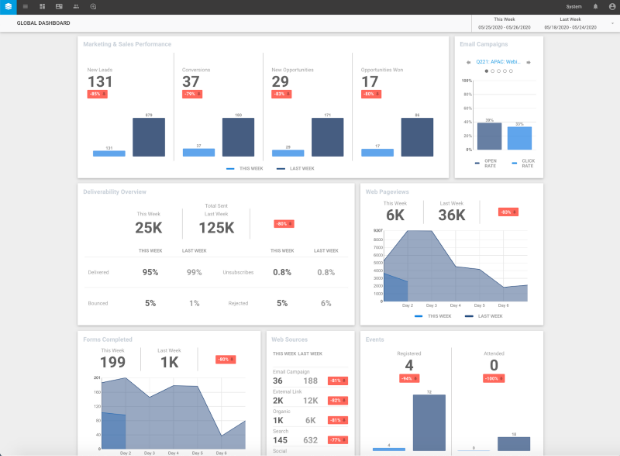Screen dimensions: 620x456
Task: Select the third carousel dot
Action: [x=499, y=71]
